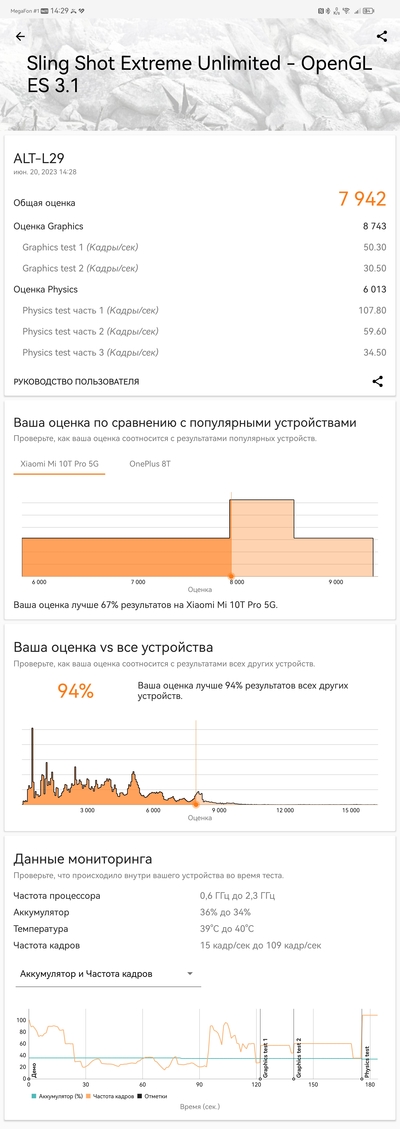Tap the Оценка Graphics row

200,226
